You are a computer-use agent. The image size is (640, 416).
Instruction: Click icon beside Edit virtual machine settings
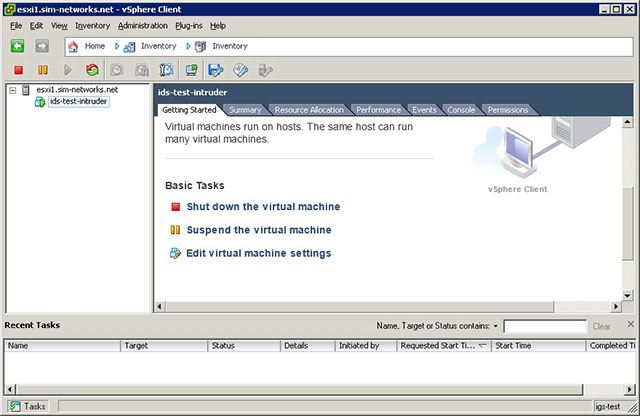175,254
